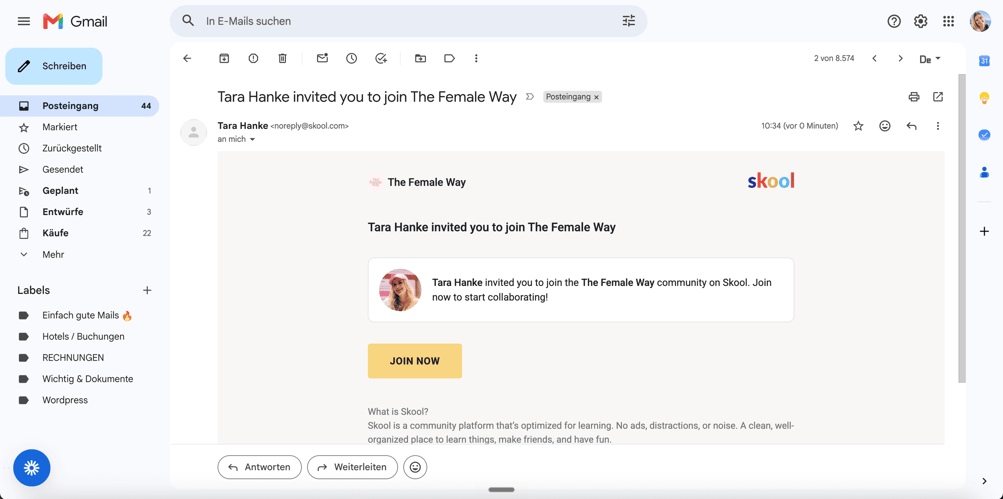Click Antworten button
The image size is (1003, 499).
point(259,467)
